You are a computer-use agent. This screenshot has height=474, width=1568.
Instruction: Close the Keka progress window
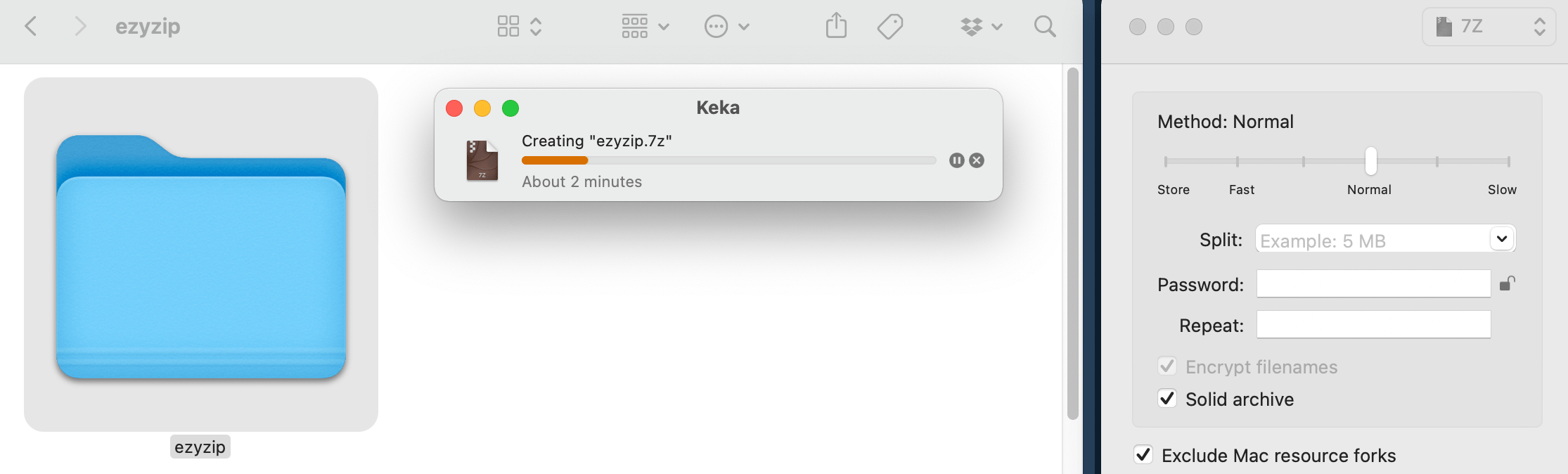tap(454, 108)
